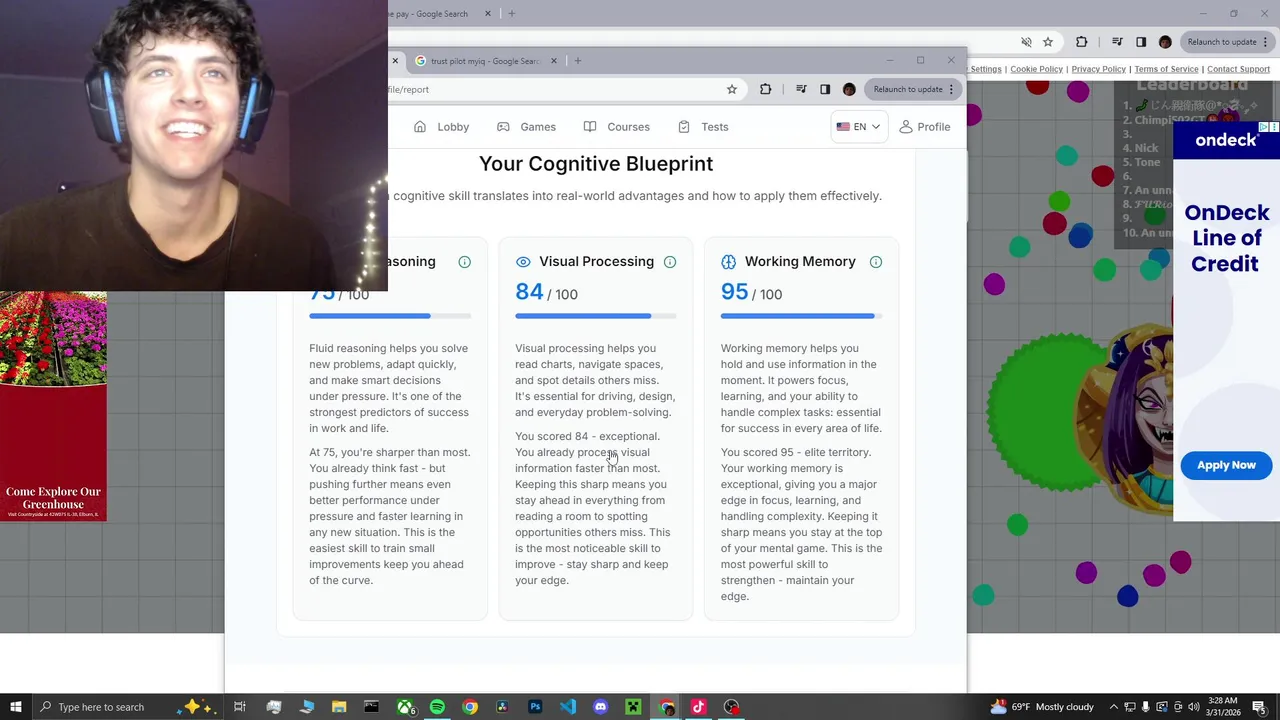
Task: Click the Courses book icon
Action: coord(590,127)
